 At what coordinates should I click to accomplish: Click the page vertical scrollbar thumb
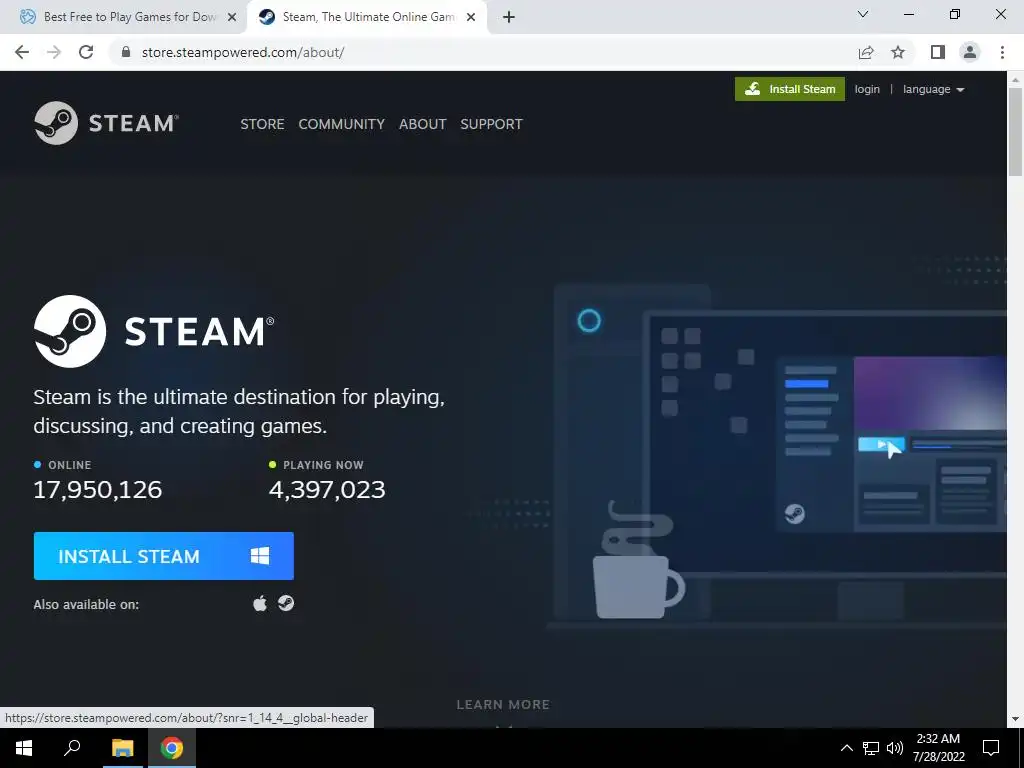(1015, 131)
